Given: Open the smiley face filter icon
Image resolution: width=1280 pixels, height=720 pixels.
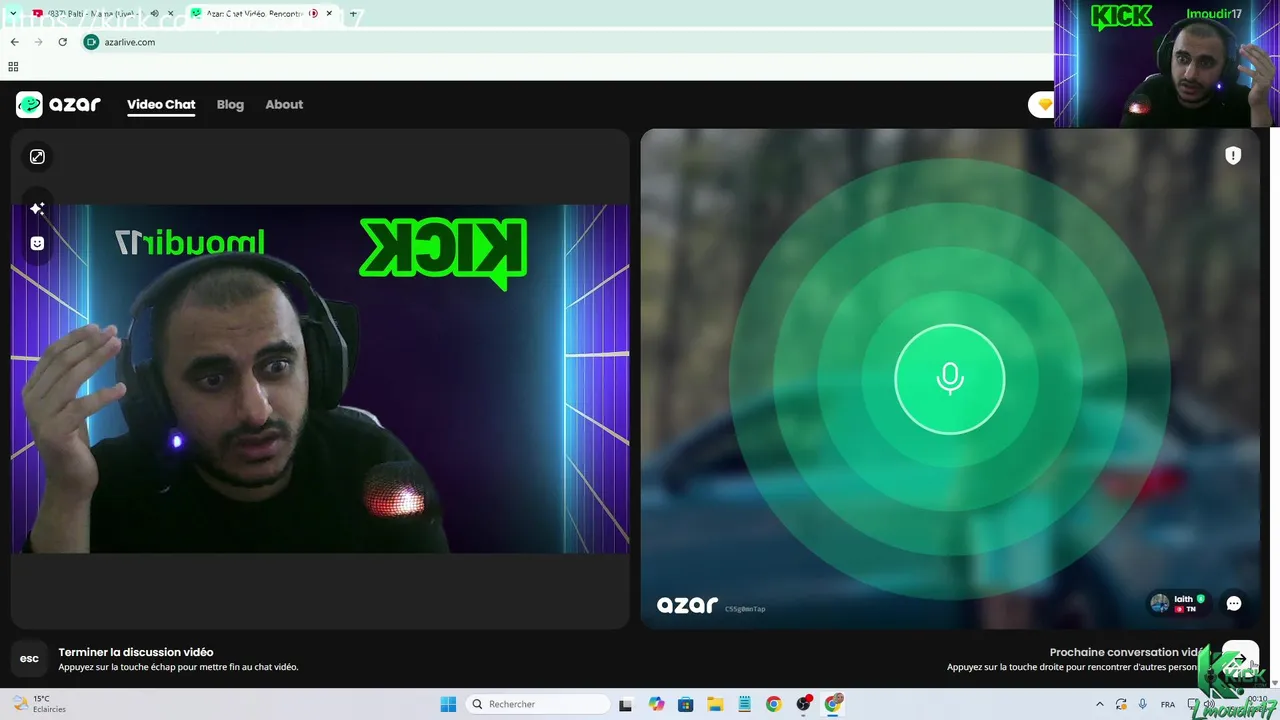Looking at the screenshot, I should [x=37, y=243].
